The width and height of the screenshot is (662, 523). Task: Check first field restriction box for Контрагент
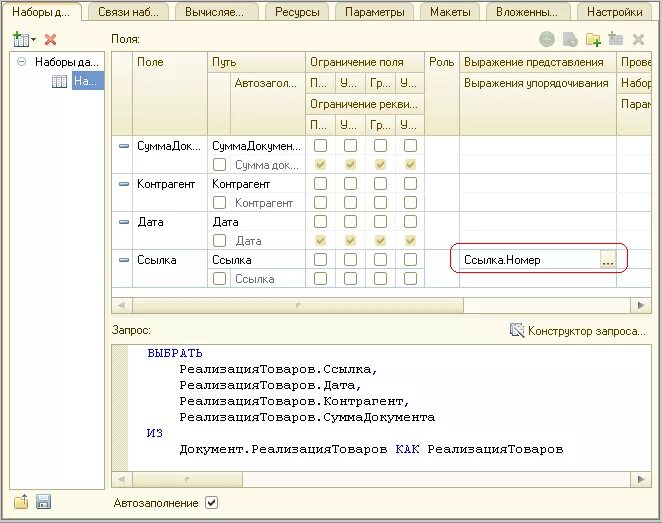point(320,184)
